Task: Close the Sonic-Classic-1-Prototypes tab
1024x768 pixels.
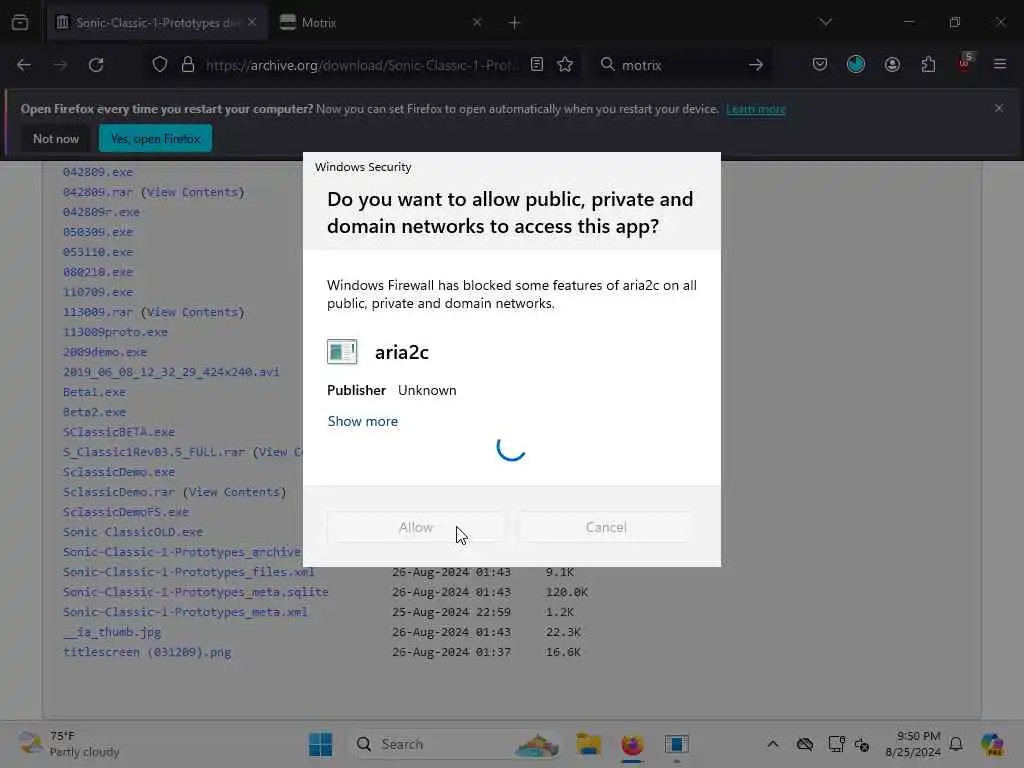Action: (251, 22)
